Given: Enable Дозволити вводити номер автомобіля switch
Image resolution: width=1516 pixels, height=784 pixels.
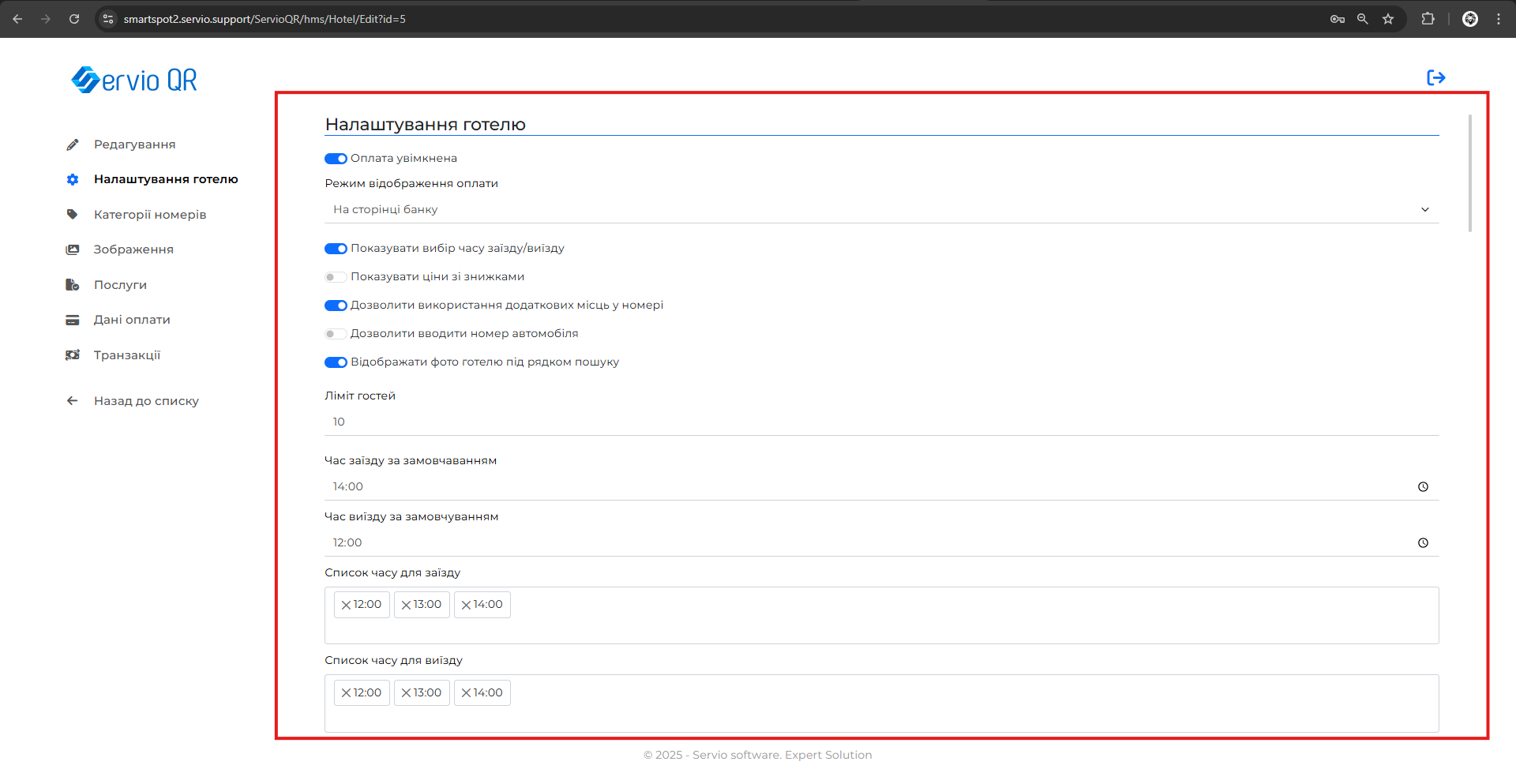Looking at the screenshot, I should 336,334.
